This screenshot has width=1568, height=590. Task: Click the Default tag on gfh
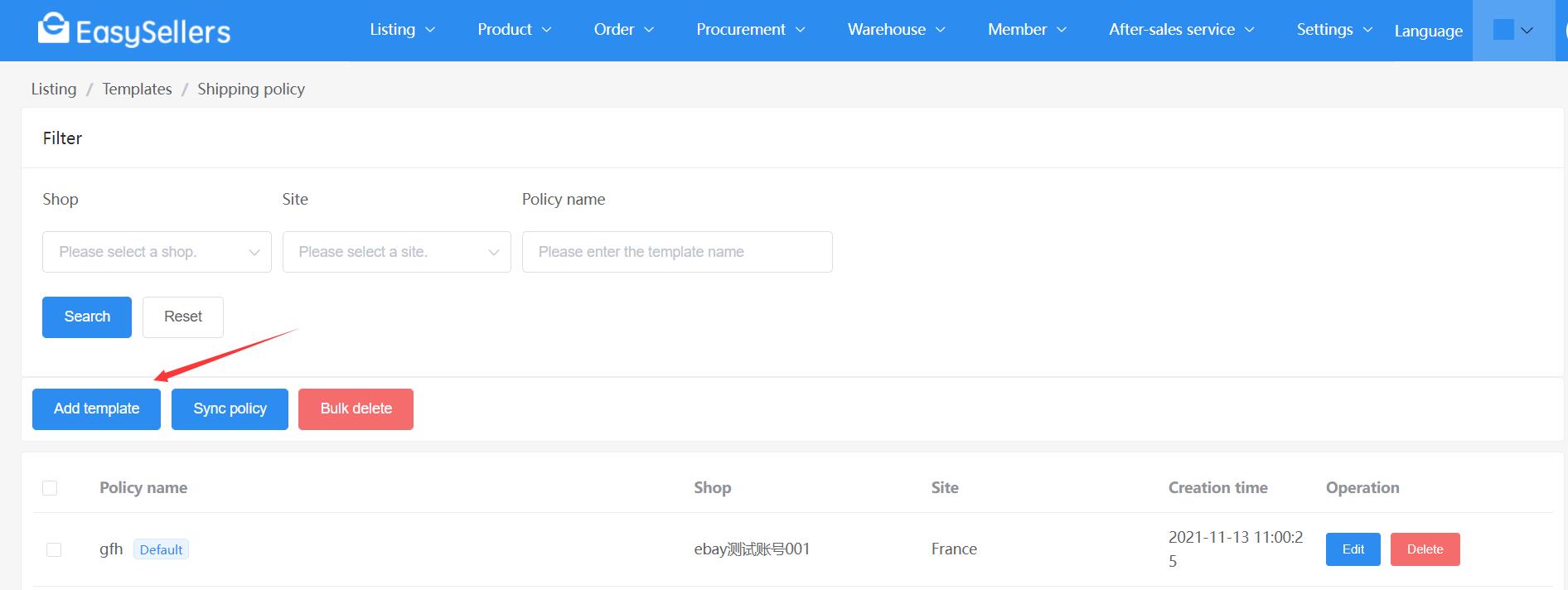(x=161, y=549)
